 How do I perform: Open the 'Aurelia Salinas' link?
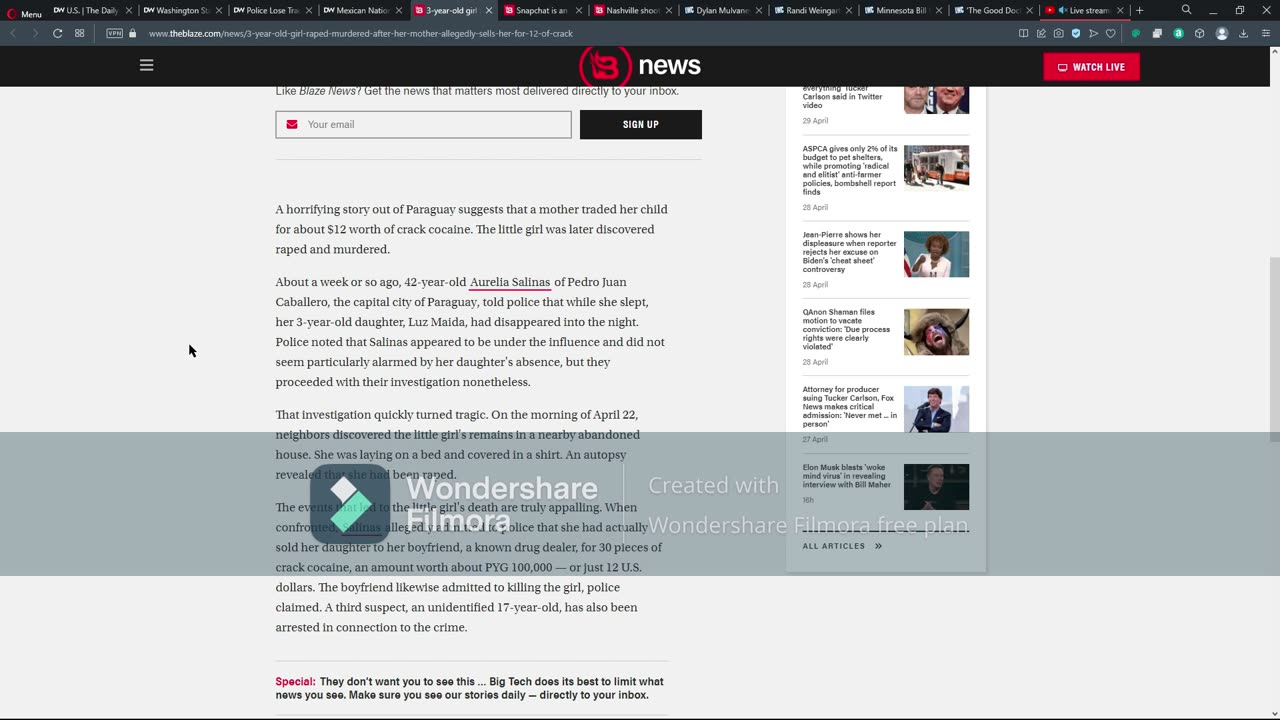click(510, 282)
